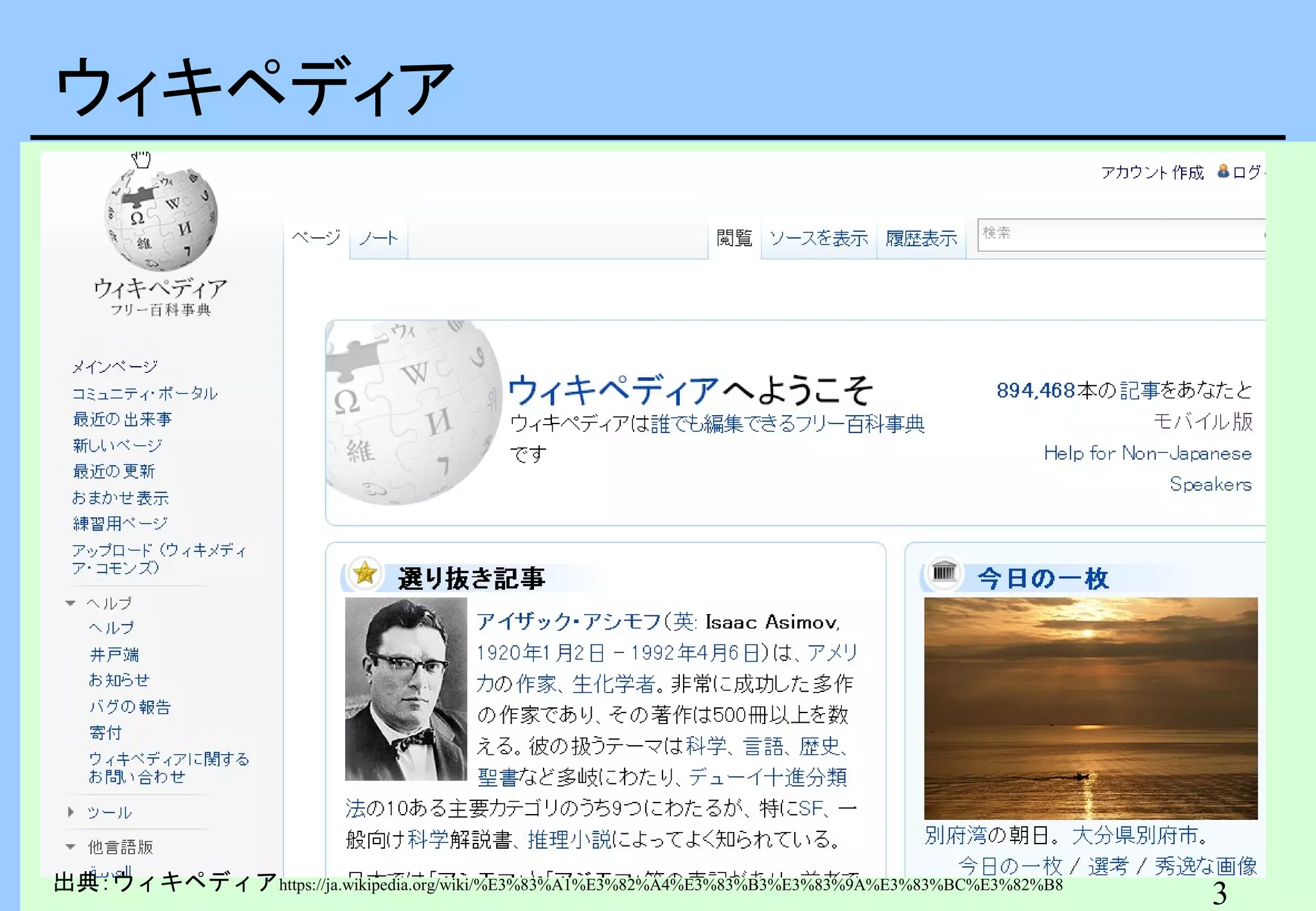The width and height of the screenshot is (1316, 911).
Task: Open バグの報告 link
Action: [x=130, y=707]
